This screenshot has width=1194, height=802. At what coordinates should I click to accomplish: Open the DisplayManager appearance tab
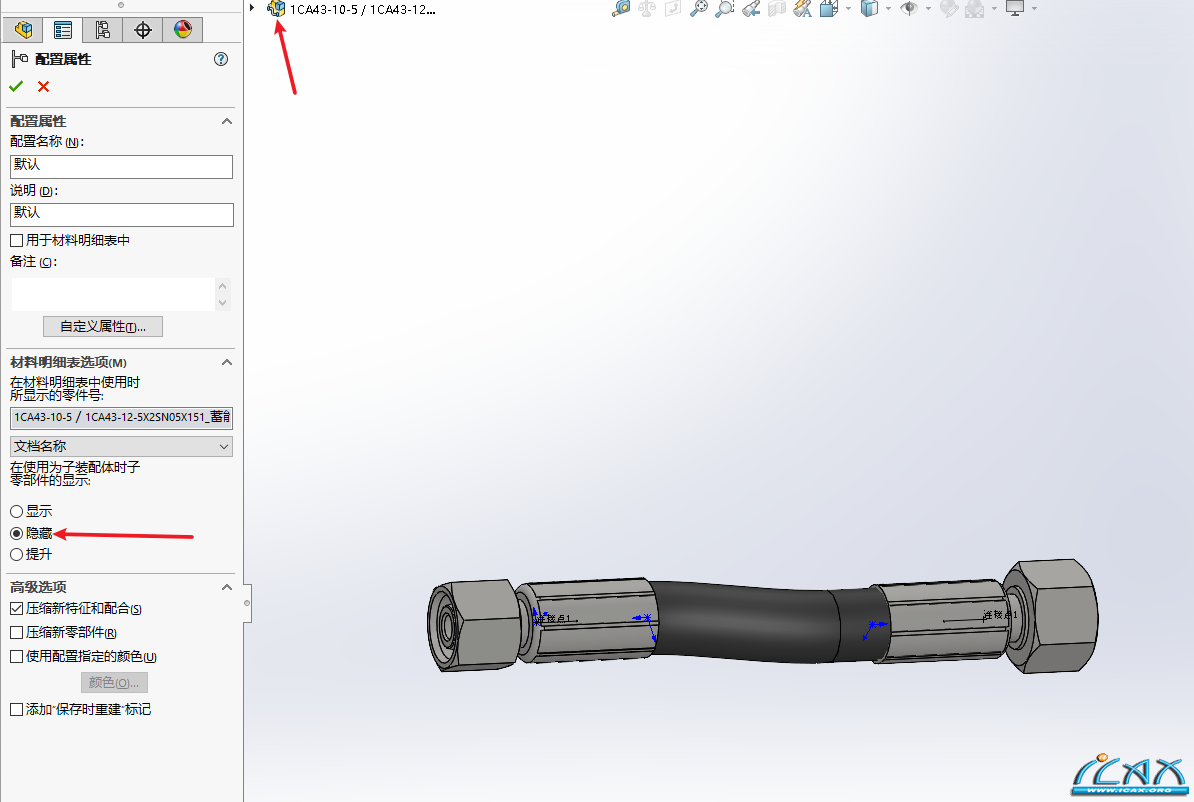point(182,30)
